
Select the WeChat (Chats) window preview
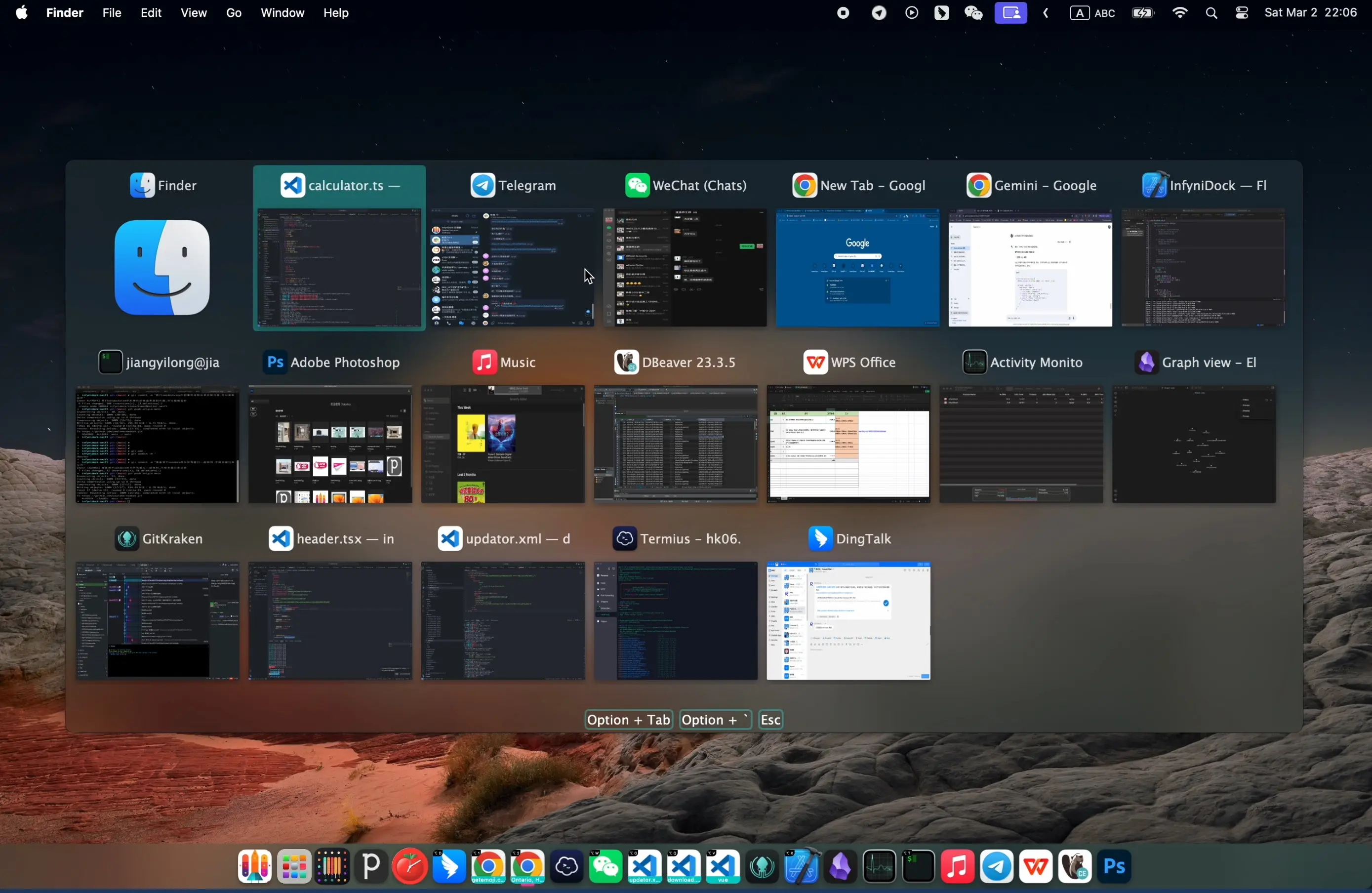(x=685, y=268)
